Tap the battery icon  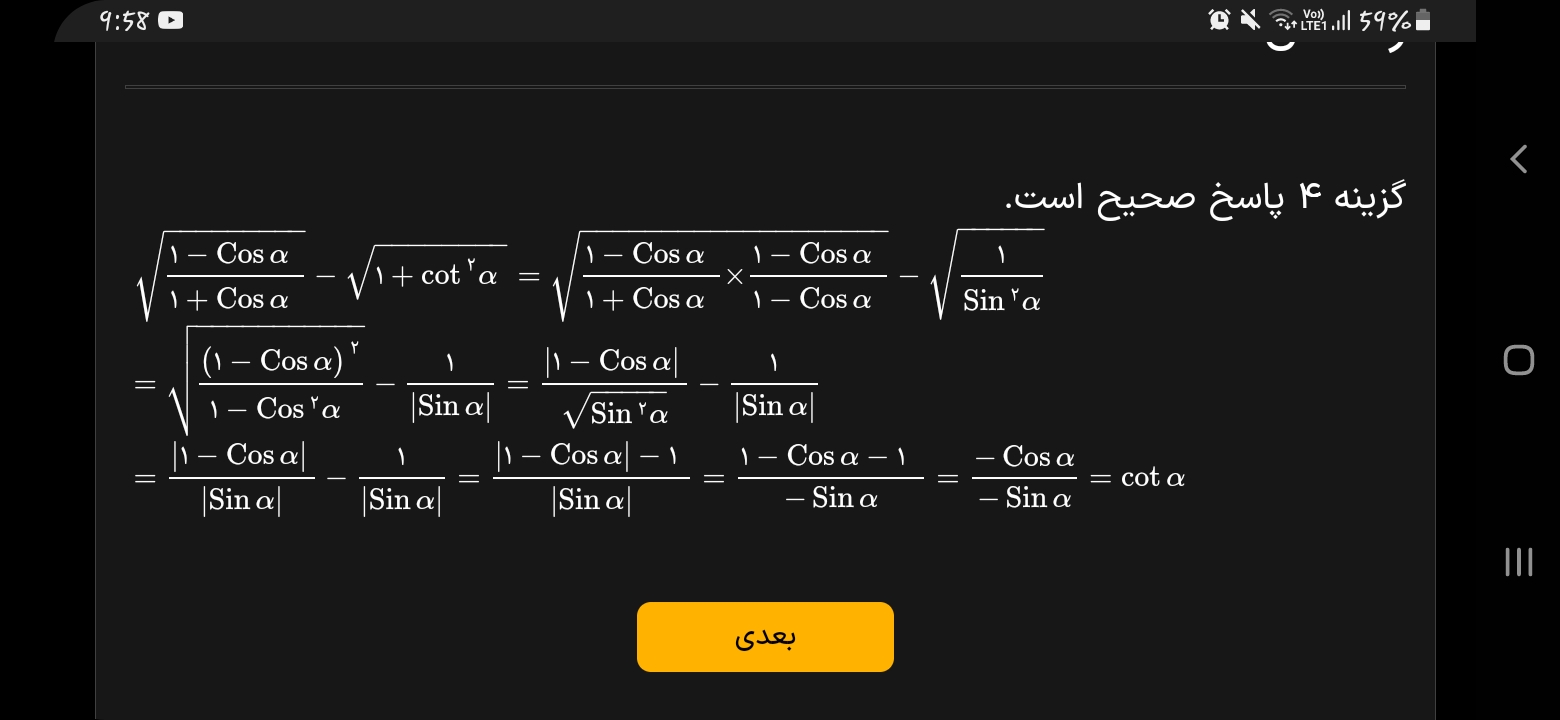1423,20
